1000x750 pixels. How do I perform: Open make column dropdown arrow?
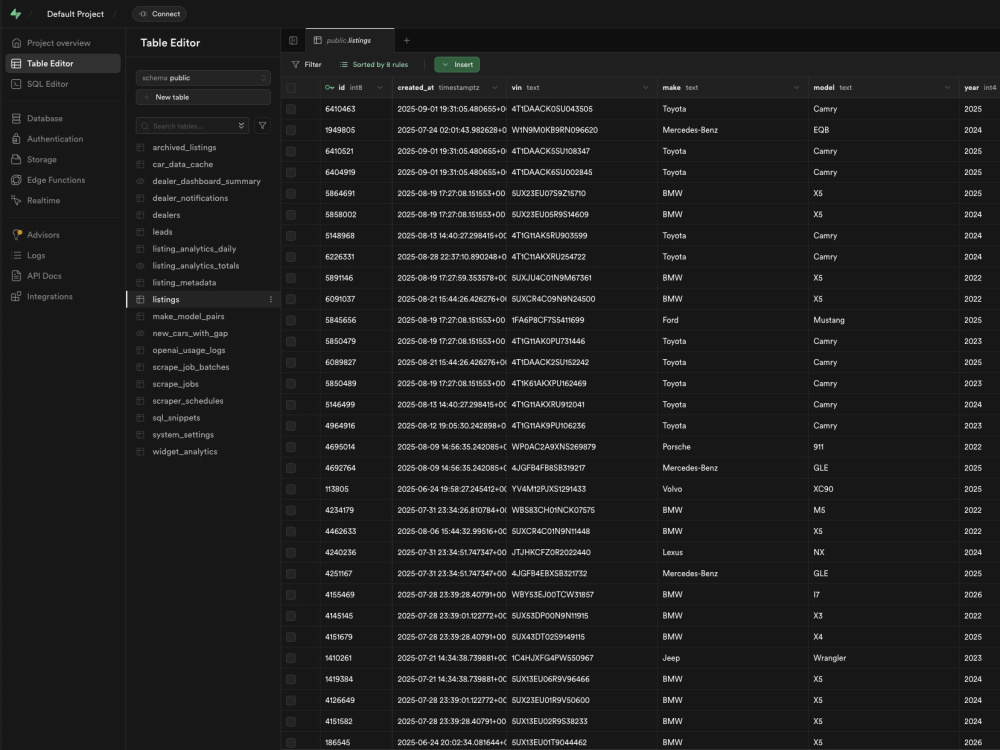(x=796, y=88)
